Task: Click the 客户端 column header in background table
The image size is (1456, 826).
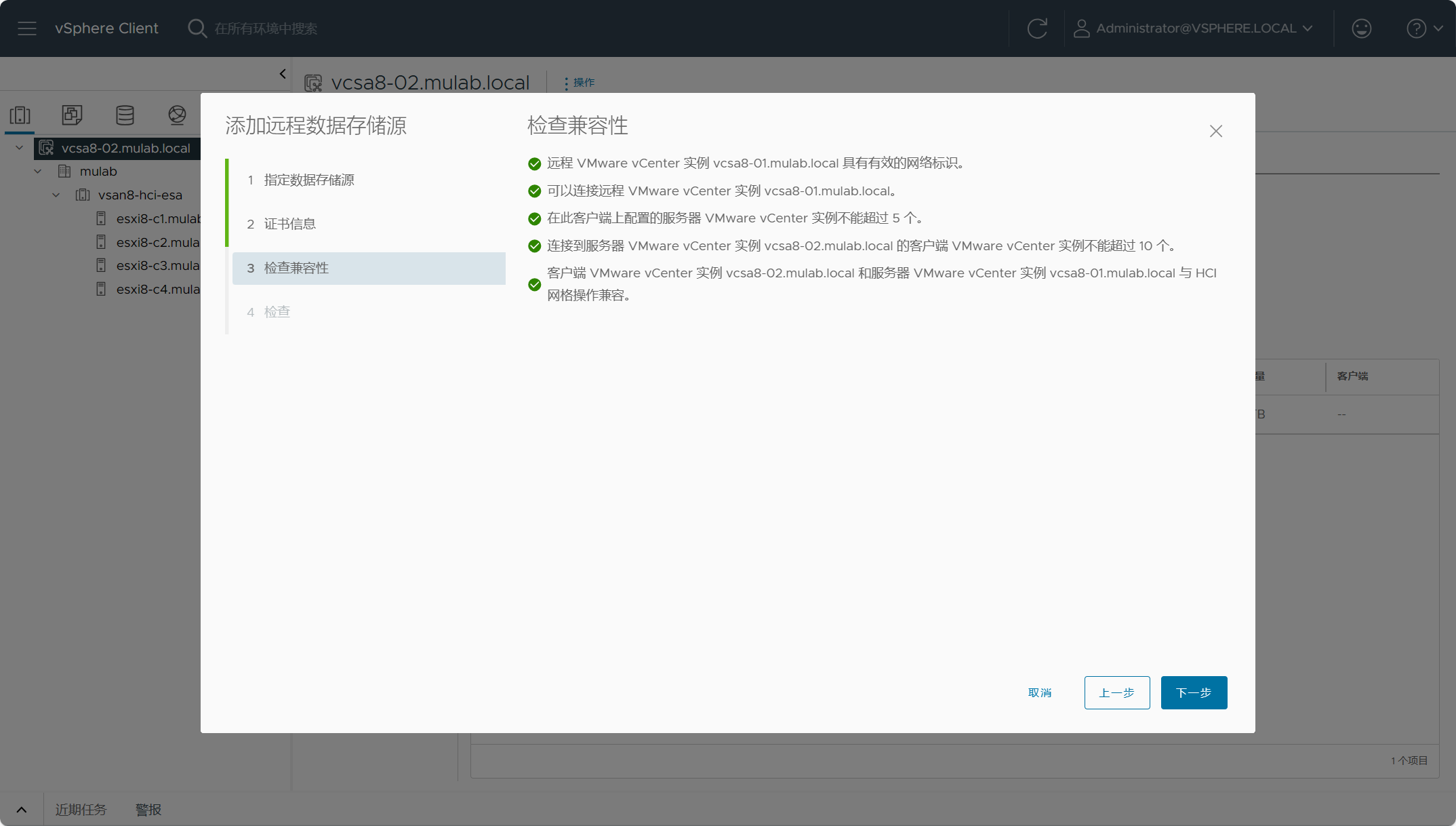Action: pos(1352,376)
